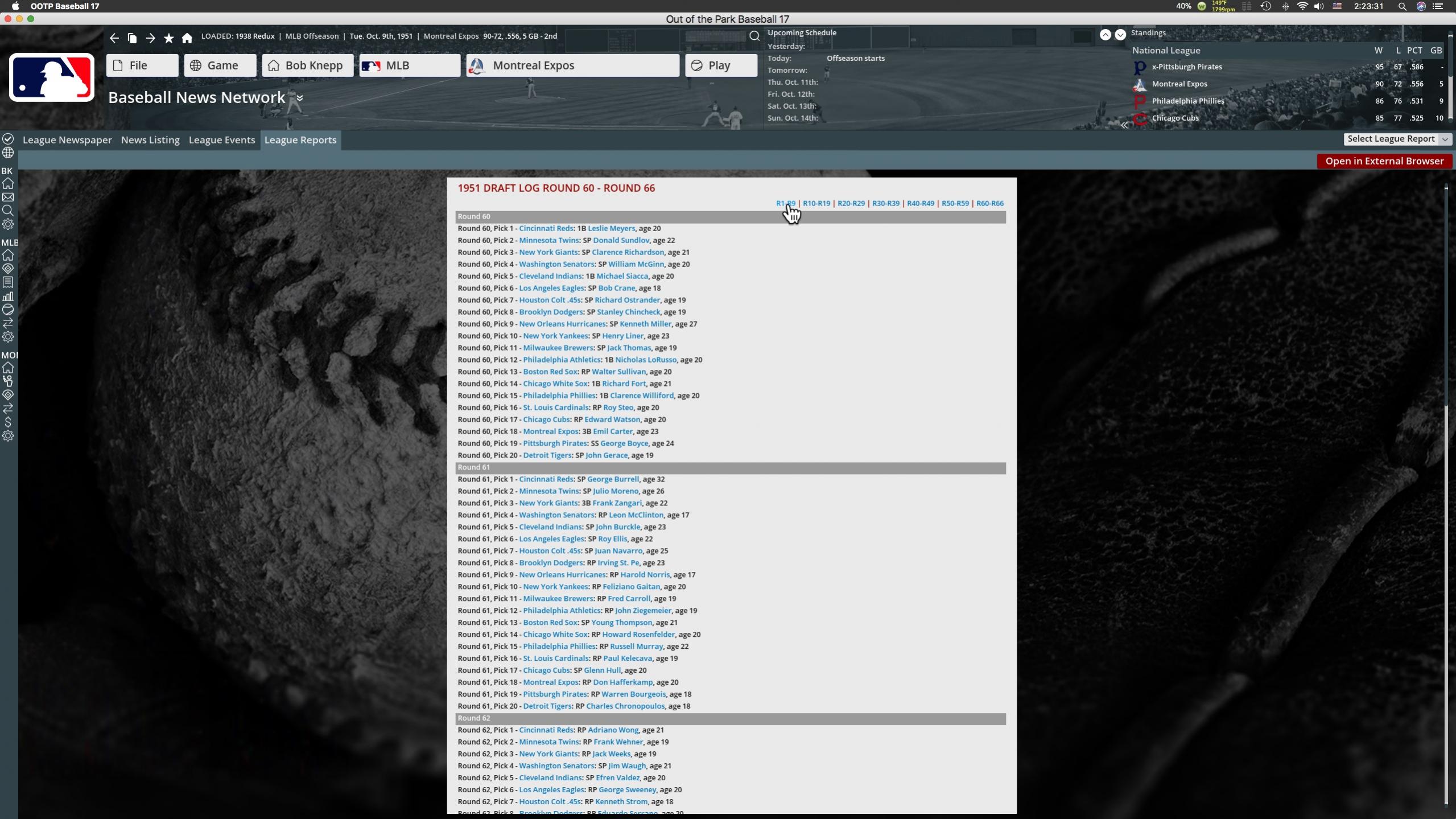1456x819 pixels.
Task: Open the R30-R39 draft rounds link
Action: tap(885, 203)
